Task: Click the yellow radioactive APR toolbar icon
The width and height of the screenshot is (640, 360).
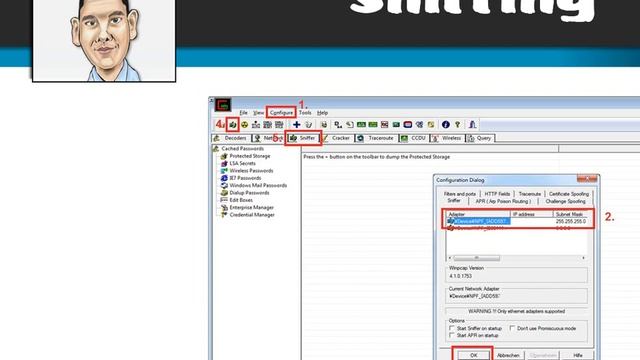Action: pos(244,124)
